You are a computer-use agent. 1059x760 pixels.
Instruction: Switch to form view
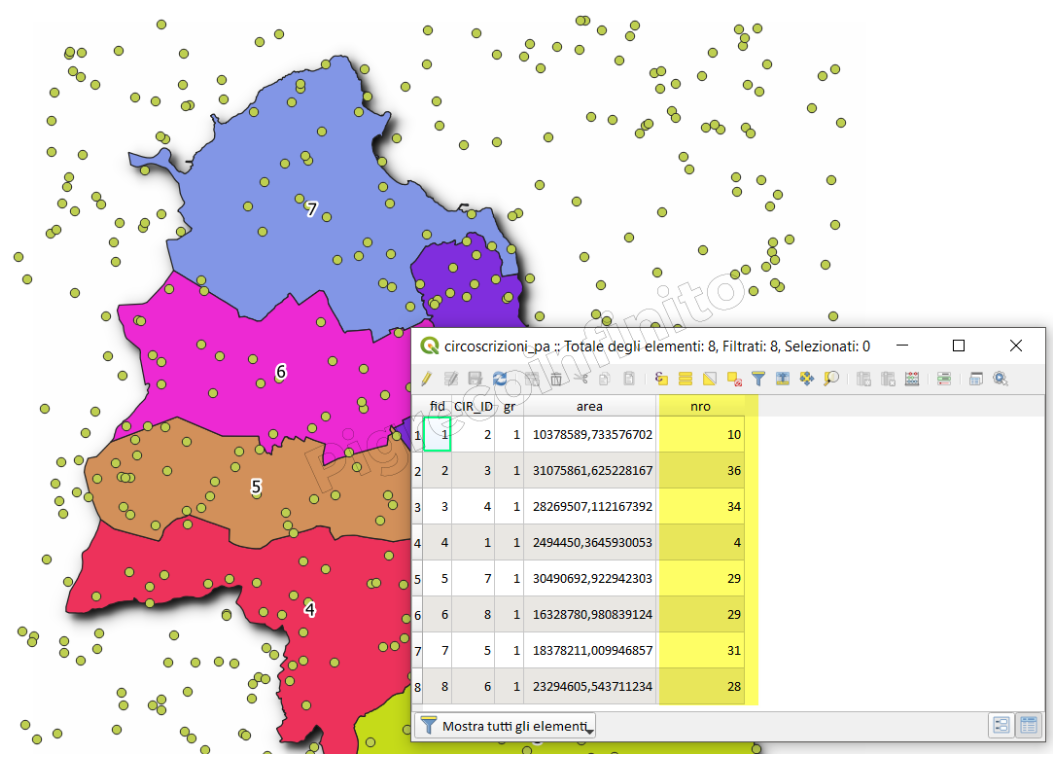pyautogui.click(x=1000, y=726)
